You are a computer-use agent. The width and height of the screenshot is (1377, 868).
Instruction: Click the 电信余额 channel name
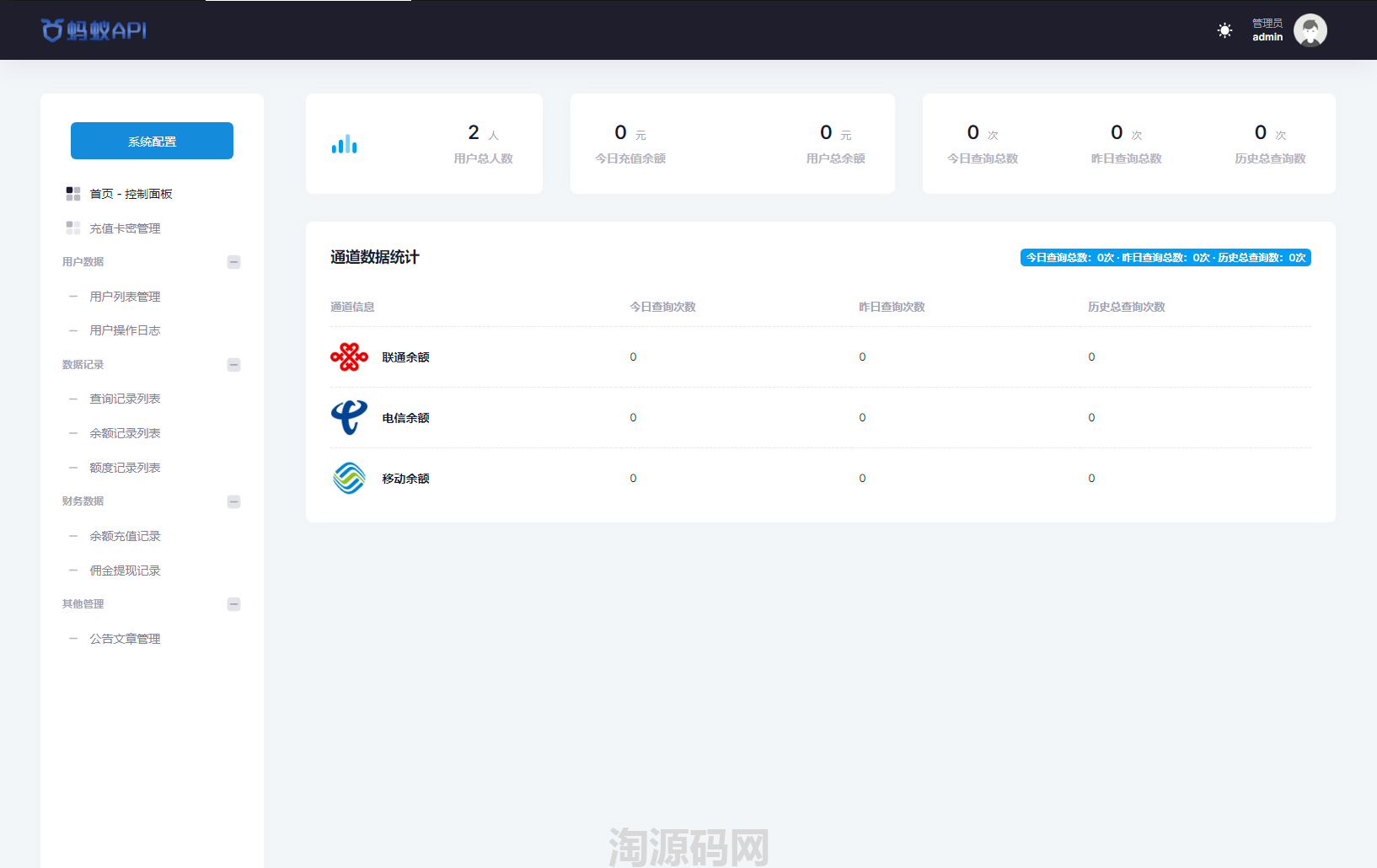[x=405, y=418]
